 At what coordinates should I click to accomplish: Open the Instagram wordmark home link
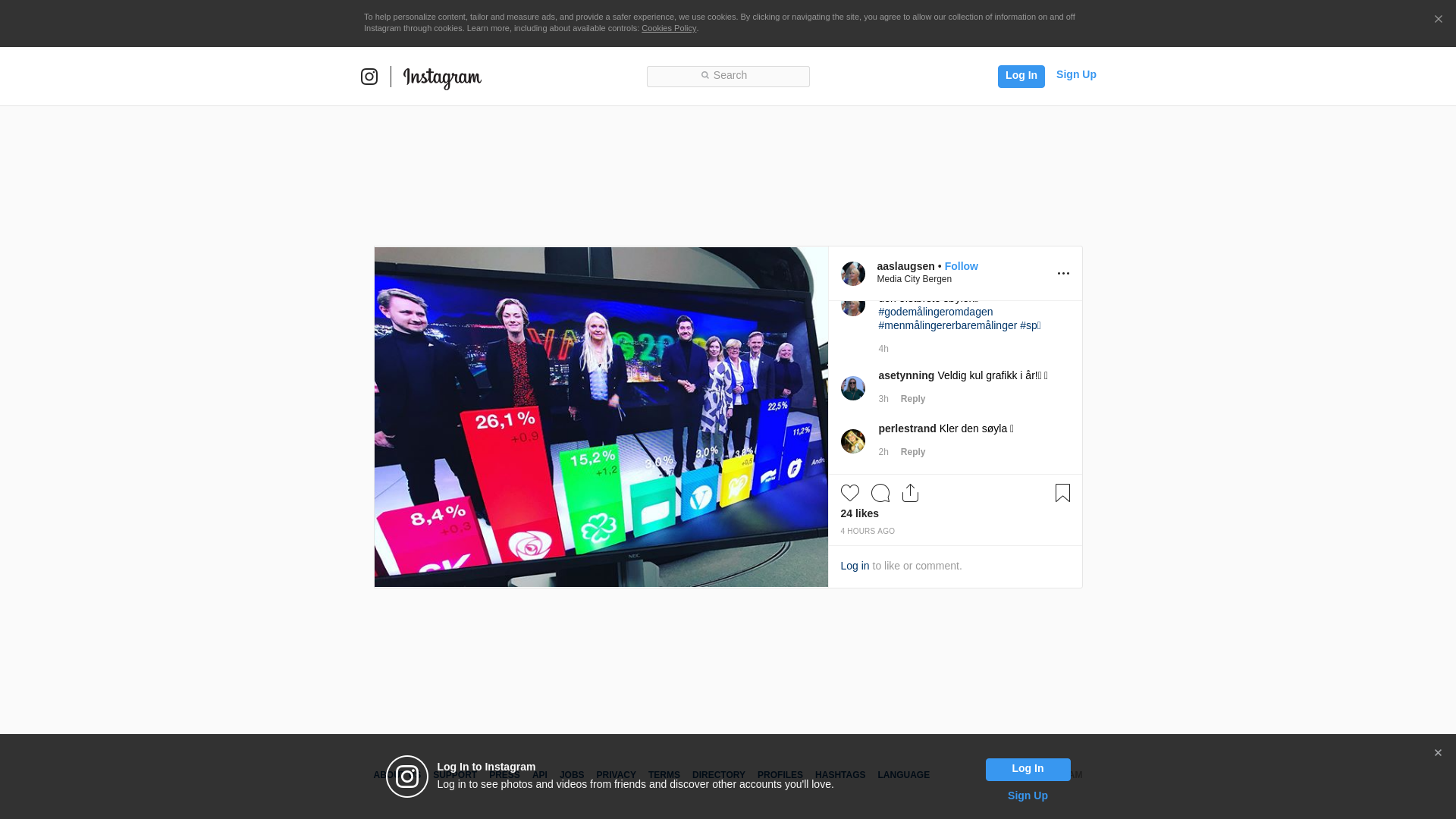pyautogui.click(x=442, y=77)
